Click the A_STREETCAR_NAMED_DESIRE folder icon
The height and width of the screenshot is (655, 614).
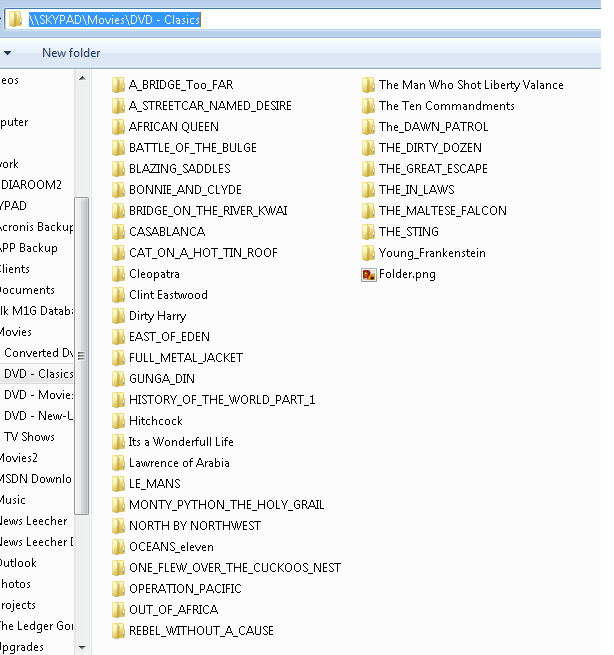coord(118,106)
